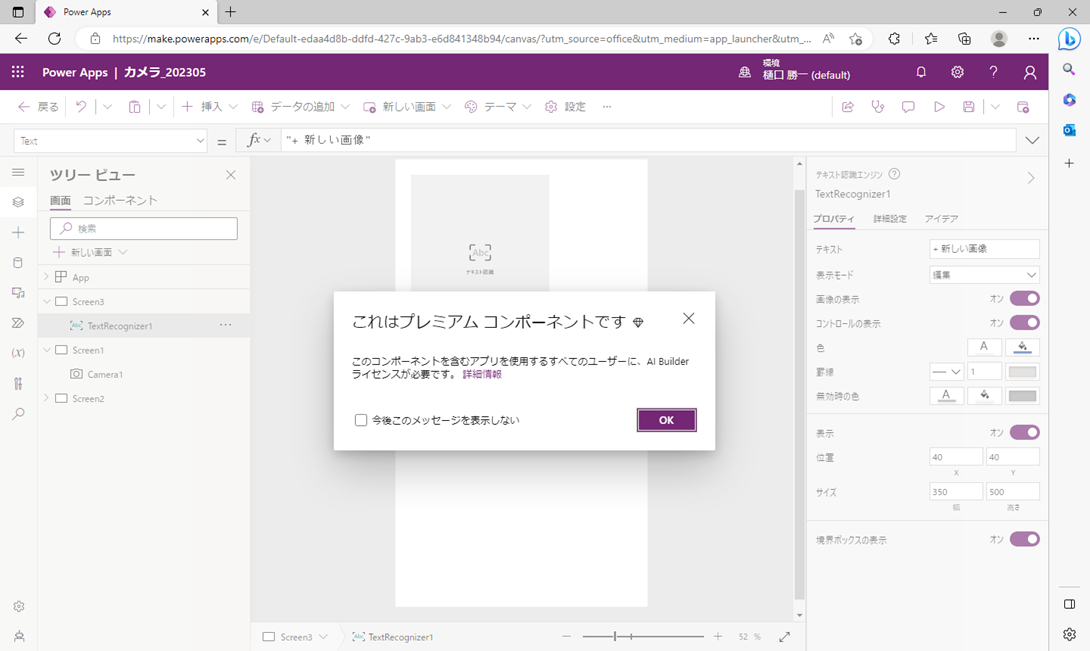Image resolution: width=1090 pixels, height=651 pixels.
Task: Click the undo icon in the toolbar
Action: 81,106
